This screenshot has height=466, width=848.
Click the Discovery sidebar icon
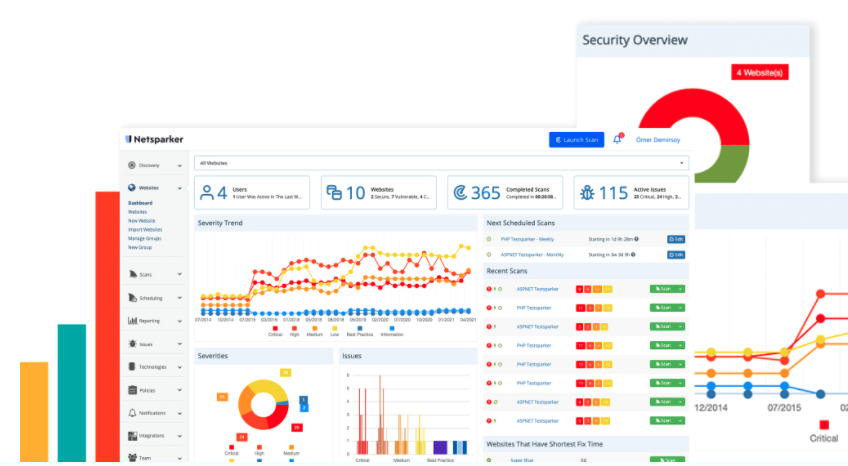click(132, 165)
